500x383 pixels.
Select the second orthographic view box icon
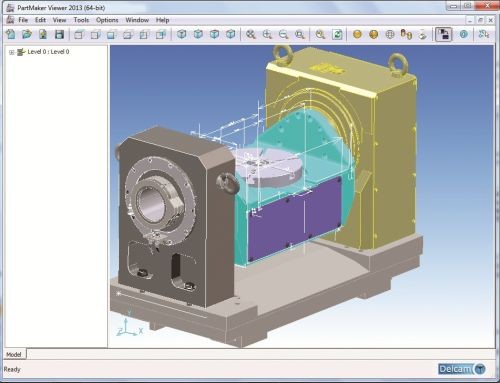click(x=95, y=34)
